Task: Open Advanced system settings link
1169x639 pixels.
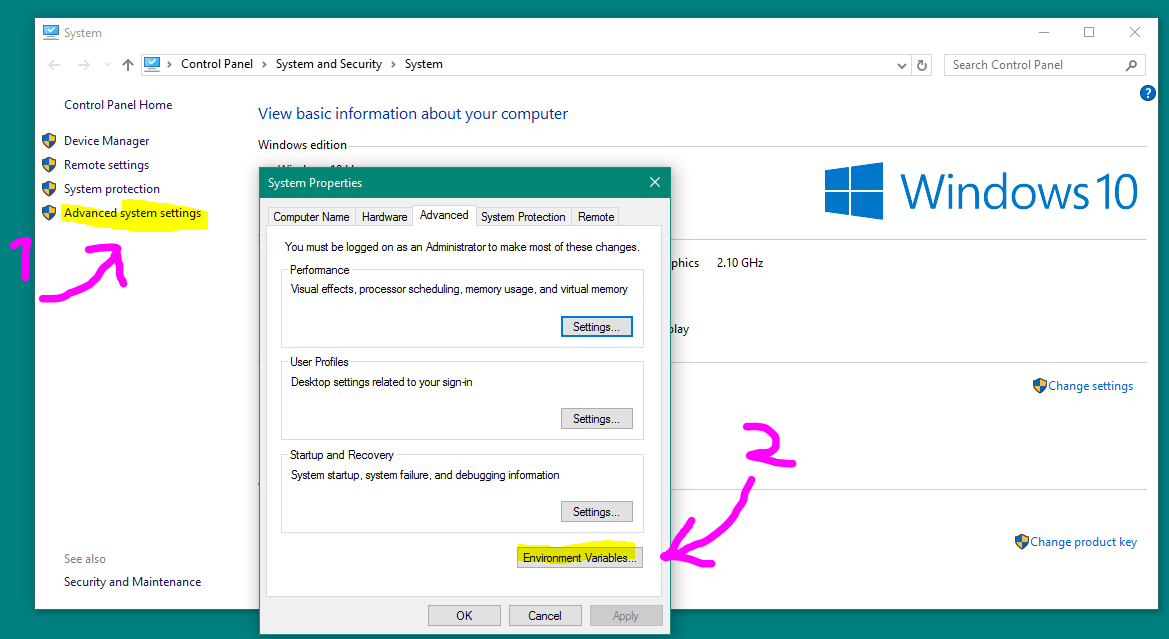Action: (x=133, y=213)
